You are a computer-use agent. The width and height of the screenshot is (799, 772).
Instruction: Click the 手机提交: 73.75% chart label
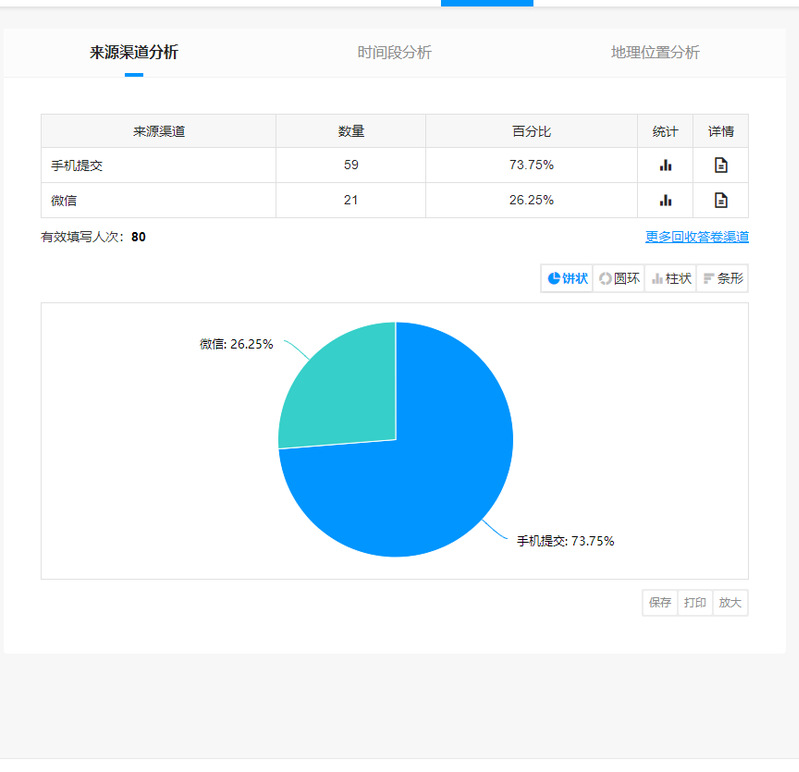[565, 541]
